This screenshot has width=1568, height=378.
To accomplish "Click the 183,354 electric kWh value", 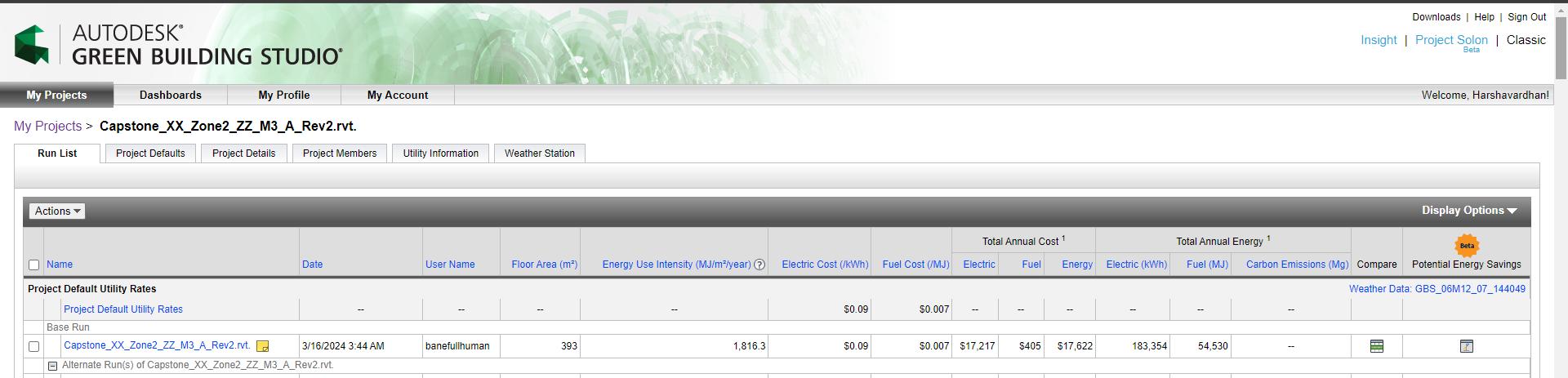I will [1149, 346].
